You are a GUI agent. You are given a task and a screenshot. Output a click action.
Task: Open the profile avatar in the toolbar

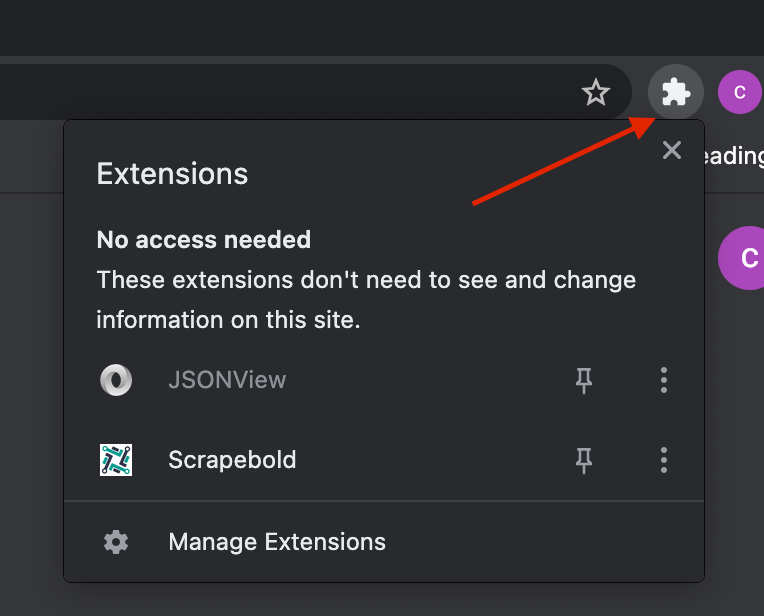click(740, 92)
